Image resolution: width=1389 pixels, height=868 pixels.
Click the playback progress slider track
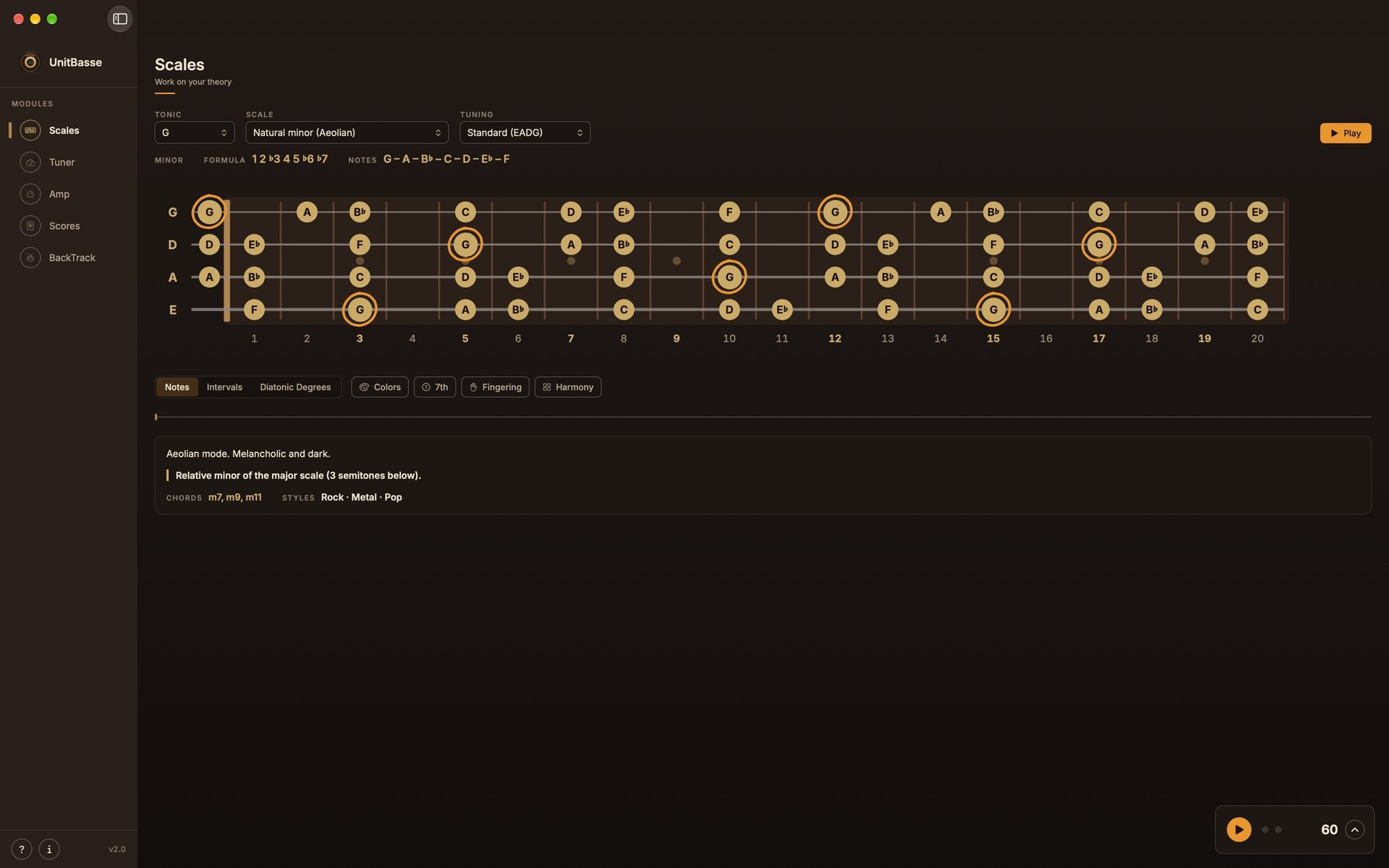point(763,417)
